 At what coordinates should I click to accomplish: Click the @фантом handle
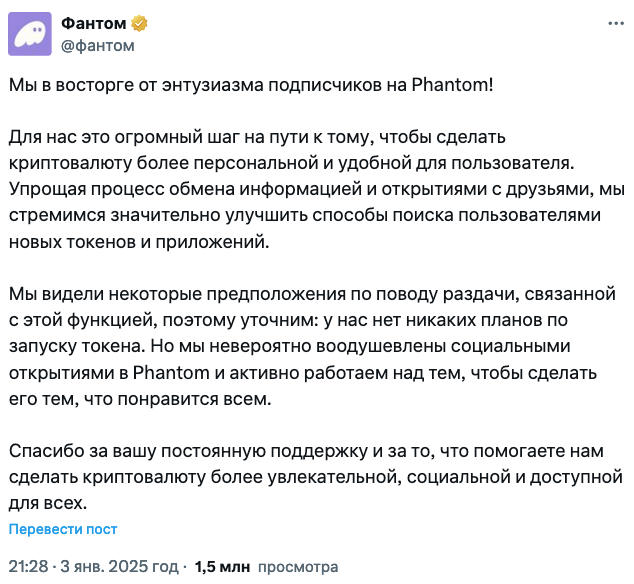point(98,45)
